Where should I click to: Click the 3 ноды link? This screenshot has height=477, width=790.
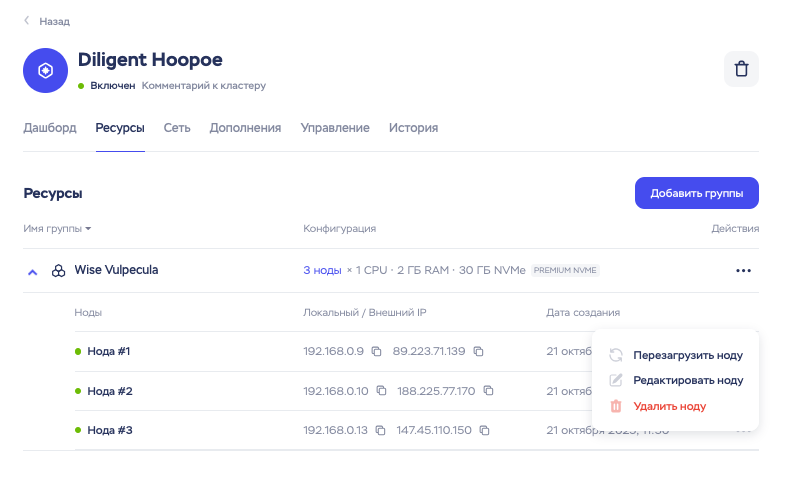(x=322, y=270)
